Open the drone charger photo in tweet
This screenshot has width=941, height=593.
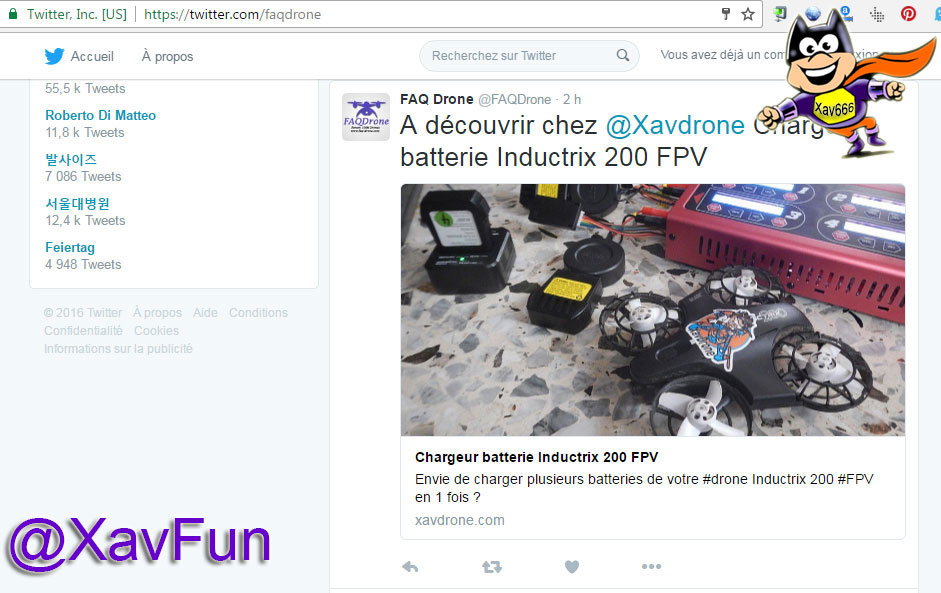coord(653,310)
